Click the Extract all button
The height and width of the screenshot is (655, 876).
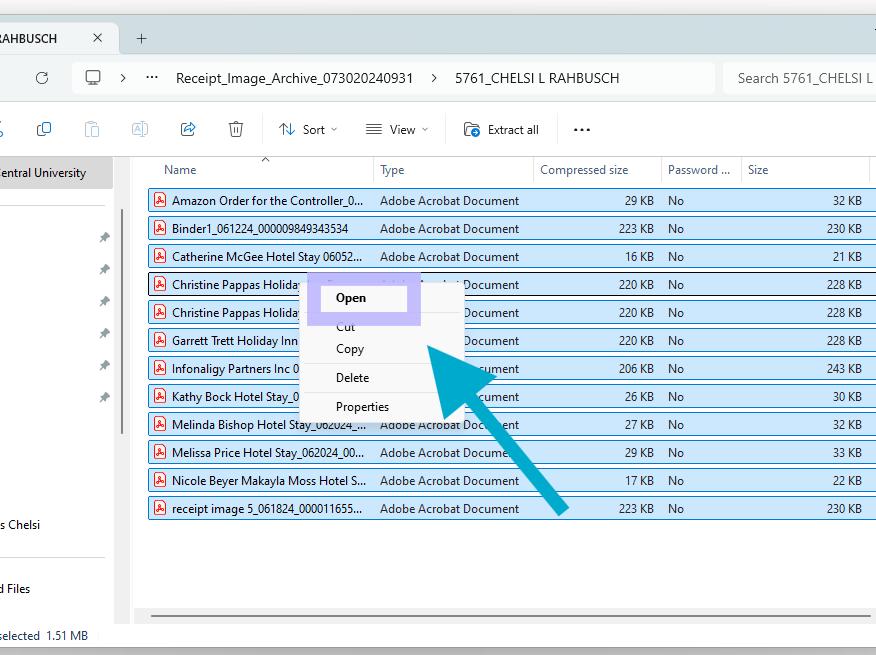click(502, 129)
